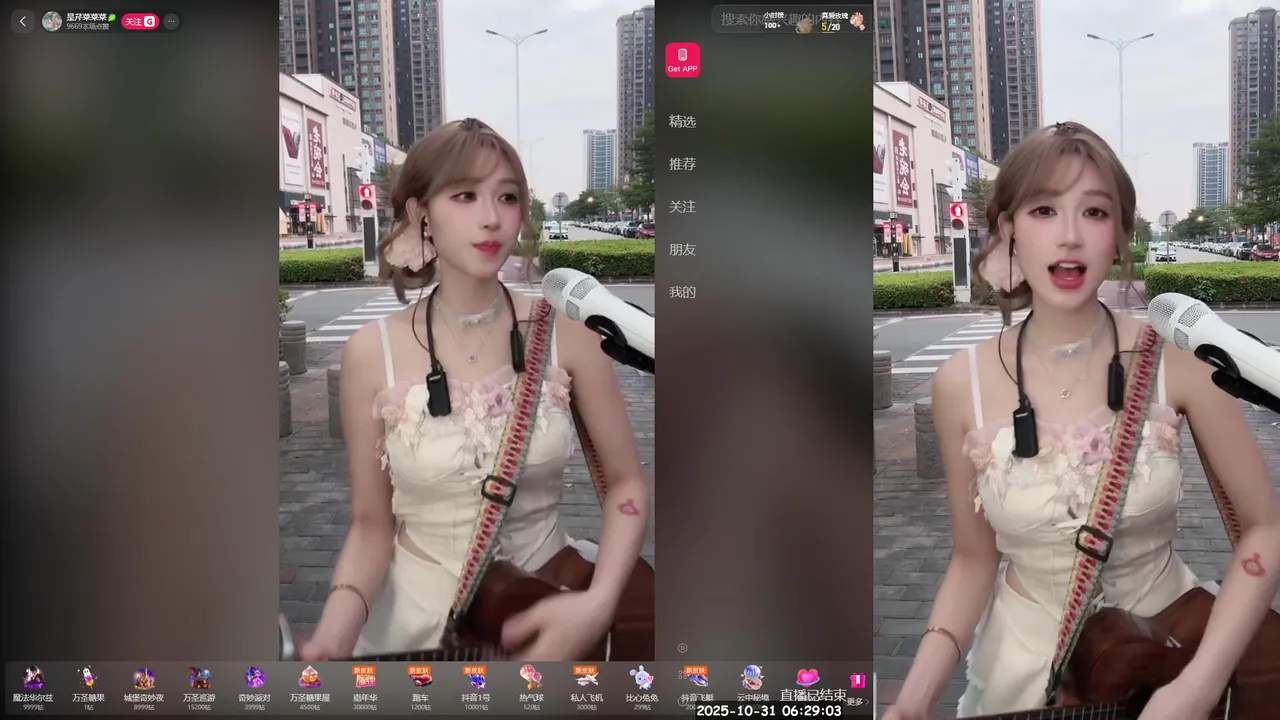Open the streamer's profile avatar
The image size is (1280, 720).
pos(52,21)
